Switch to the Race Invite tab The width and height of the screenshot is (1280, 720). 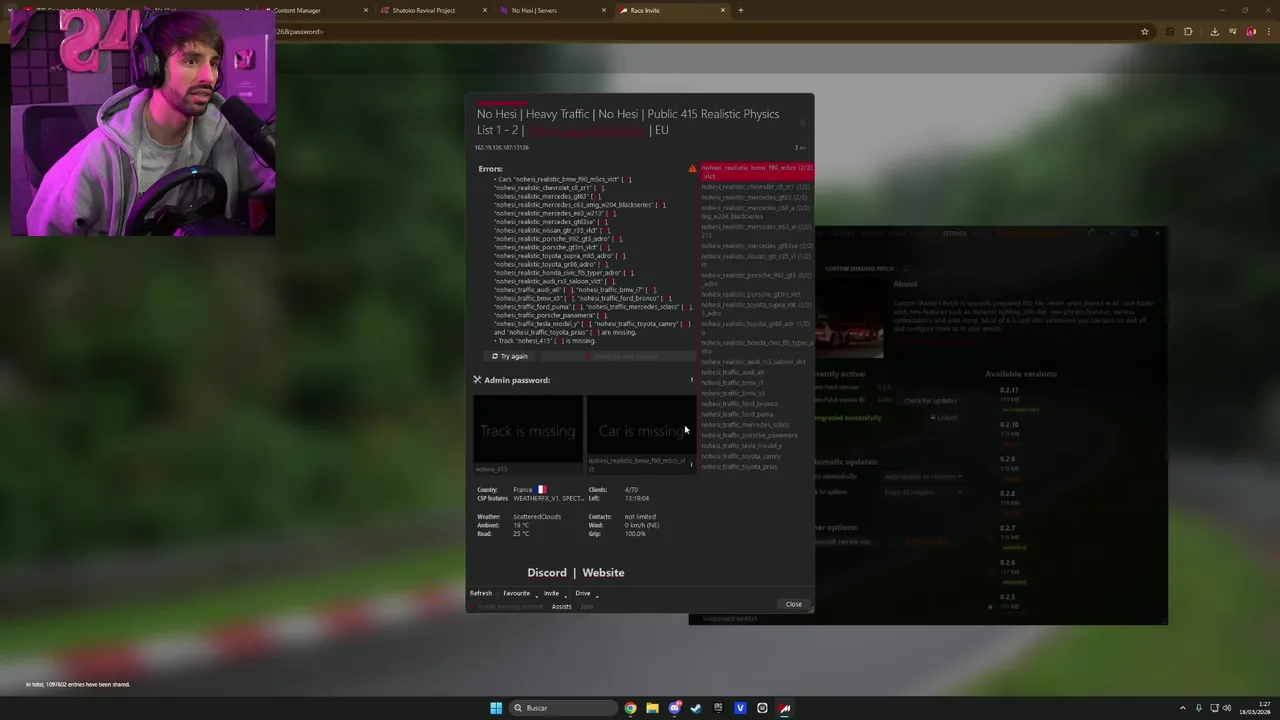click(x=670, y=10)
